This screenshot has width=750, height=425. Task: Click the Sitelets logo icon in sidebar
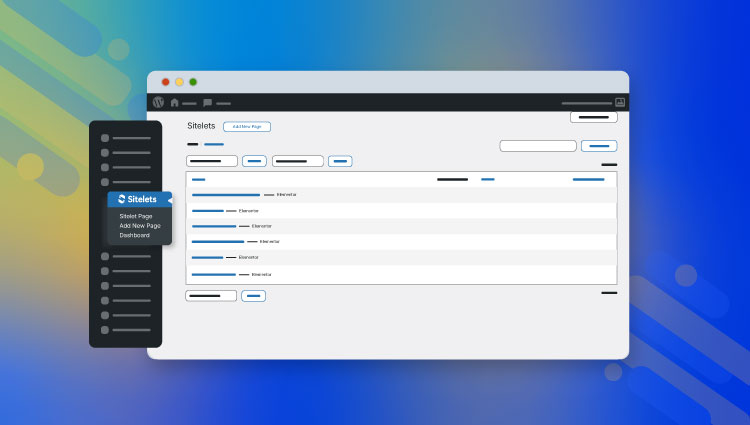121,199
